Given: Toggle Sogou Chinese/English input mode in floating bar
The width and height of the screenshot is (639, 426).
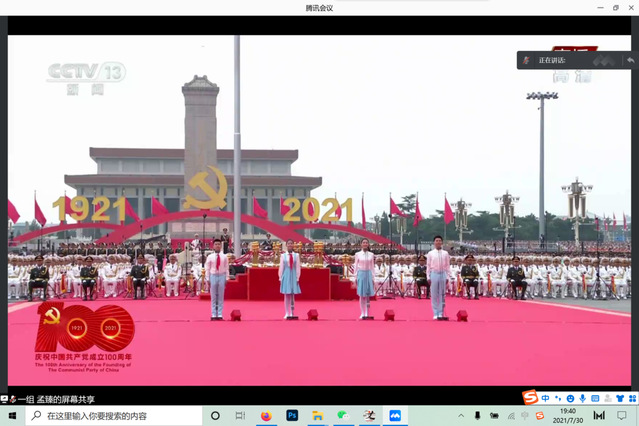Looking at the screenshot, I should (545, 398).
